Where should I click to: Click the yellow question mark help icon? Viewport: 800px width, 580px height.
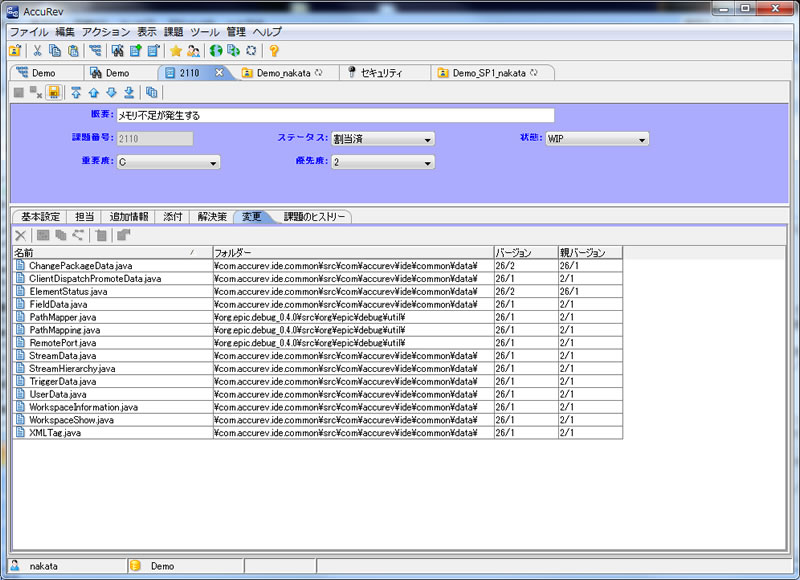[x=274, y=51]
